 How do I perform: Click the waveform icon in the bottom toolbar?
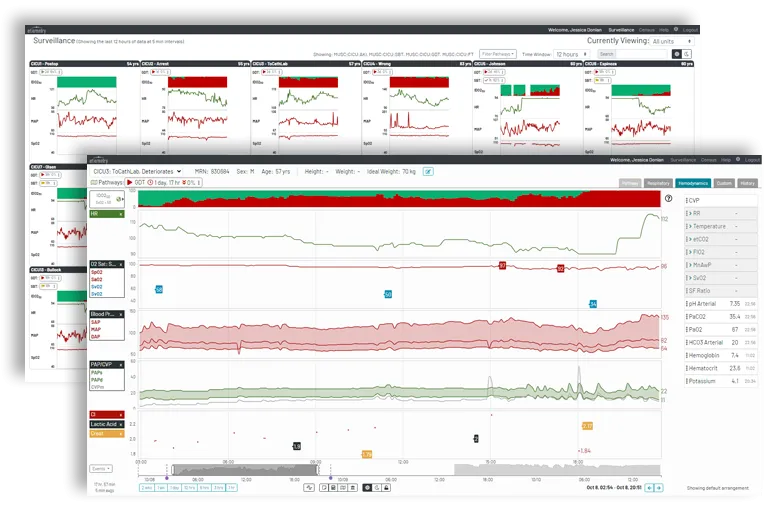click(309, 488)
